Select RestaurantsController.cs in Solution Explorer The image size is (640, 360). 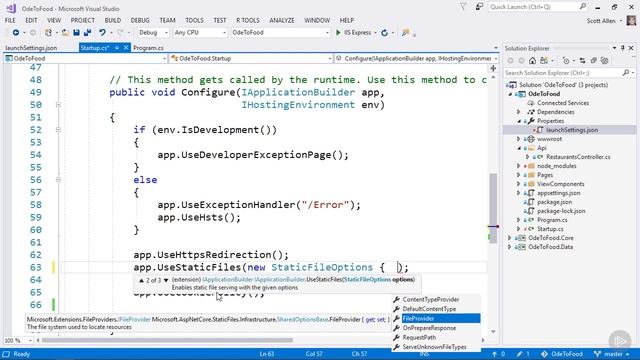pyautogui.click(x=578, y=157)
